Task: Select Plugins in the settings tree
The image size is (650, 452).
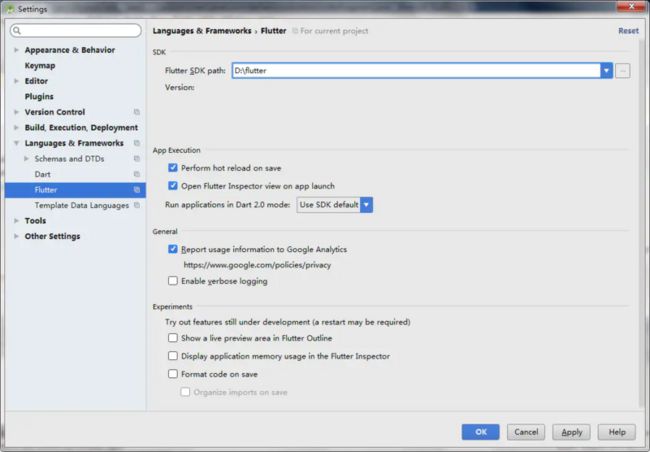Action: pyautogui.click(x=39, y=97)
